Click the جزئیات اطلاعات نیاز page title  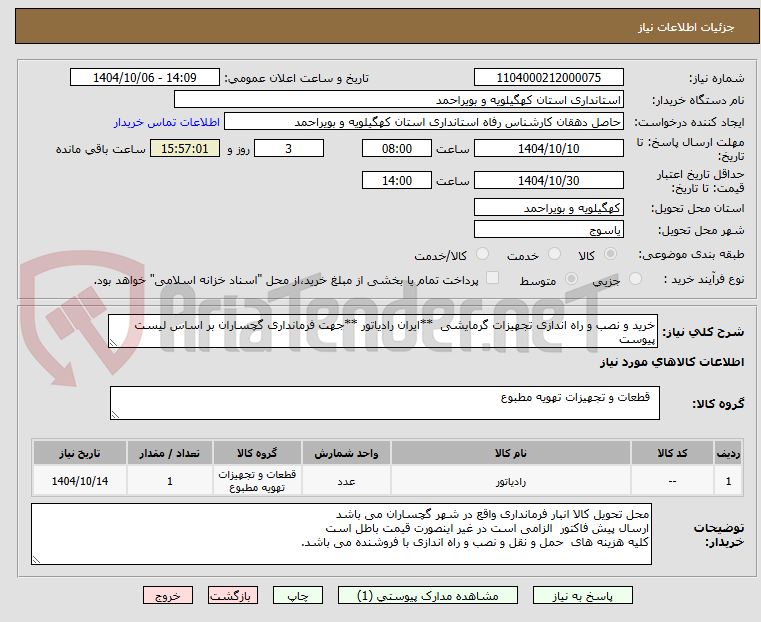[685, 27]
